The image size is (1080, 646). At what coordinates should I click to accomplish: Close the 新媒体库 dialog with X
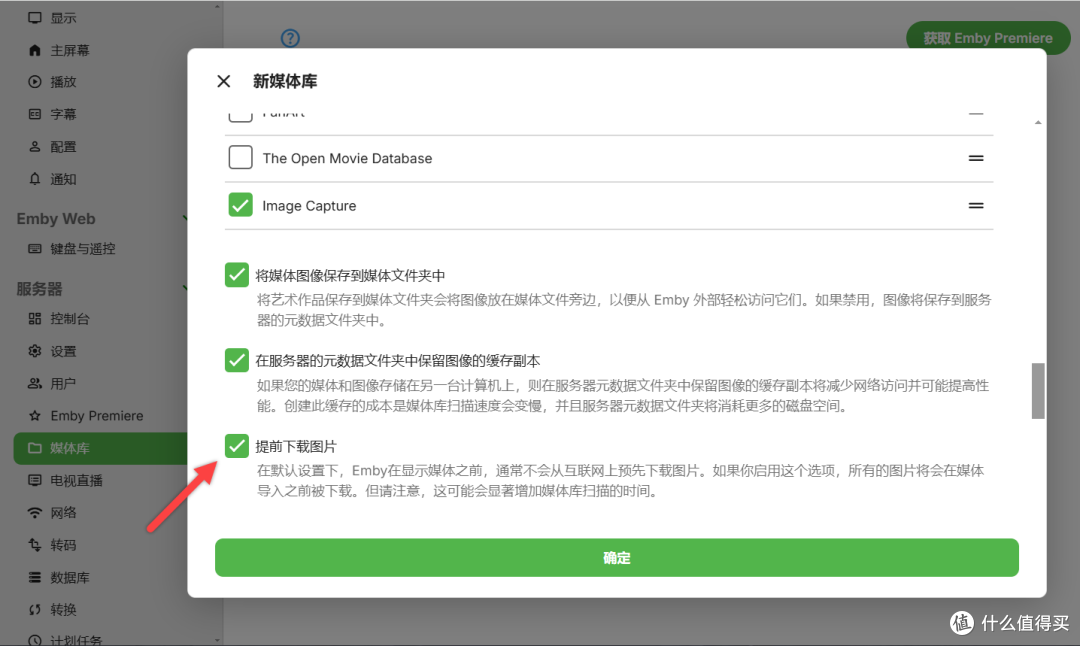224,81
